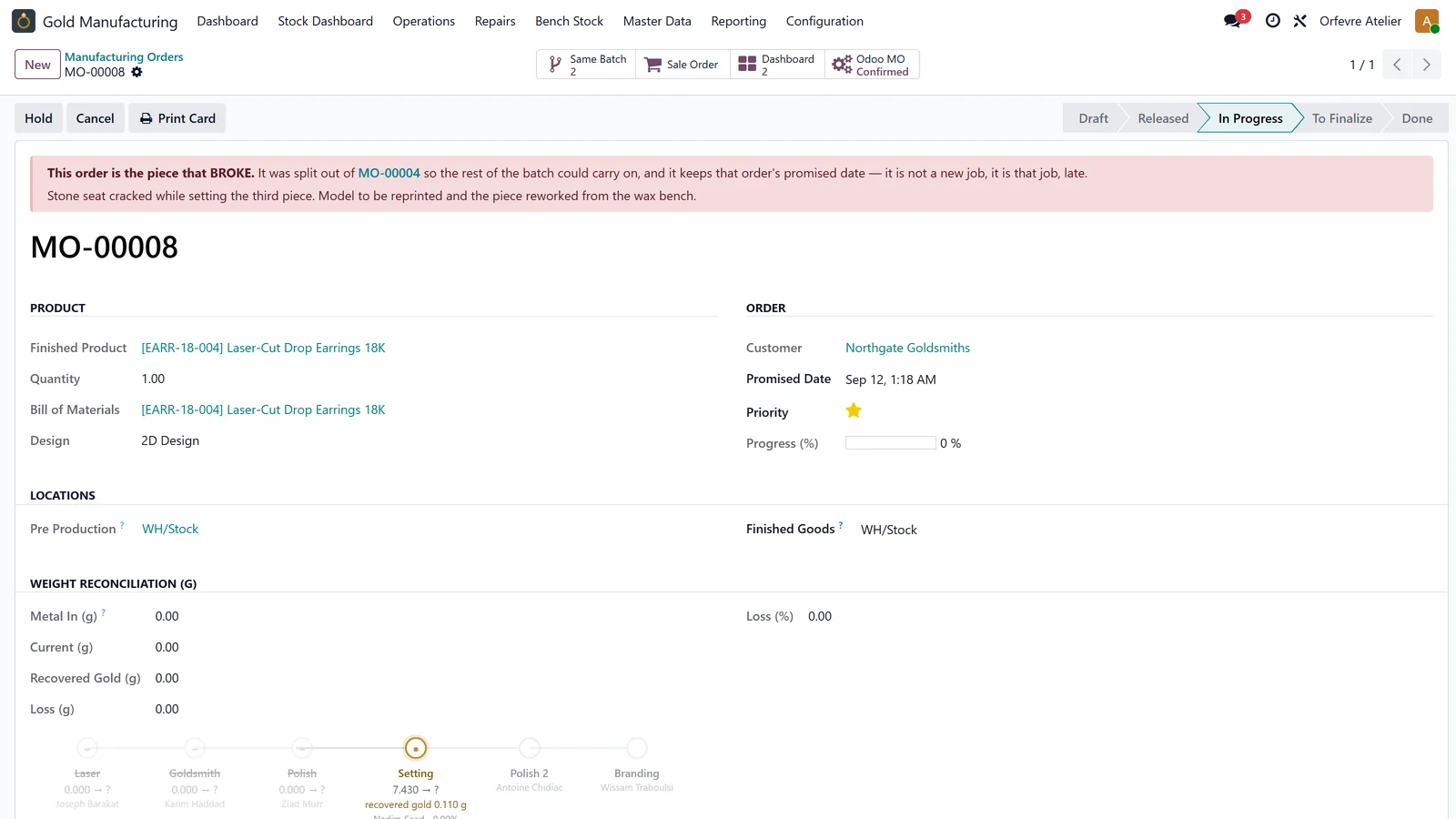The width and height of the screenshot is (1456, 819).
Task: Switch status to To Finalize
Action: tap(1341, 118)
